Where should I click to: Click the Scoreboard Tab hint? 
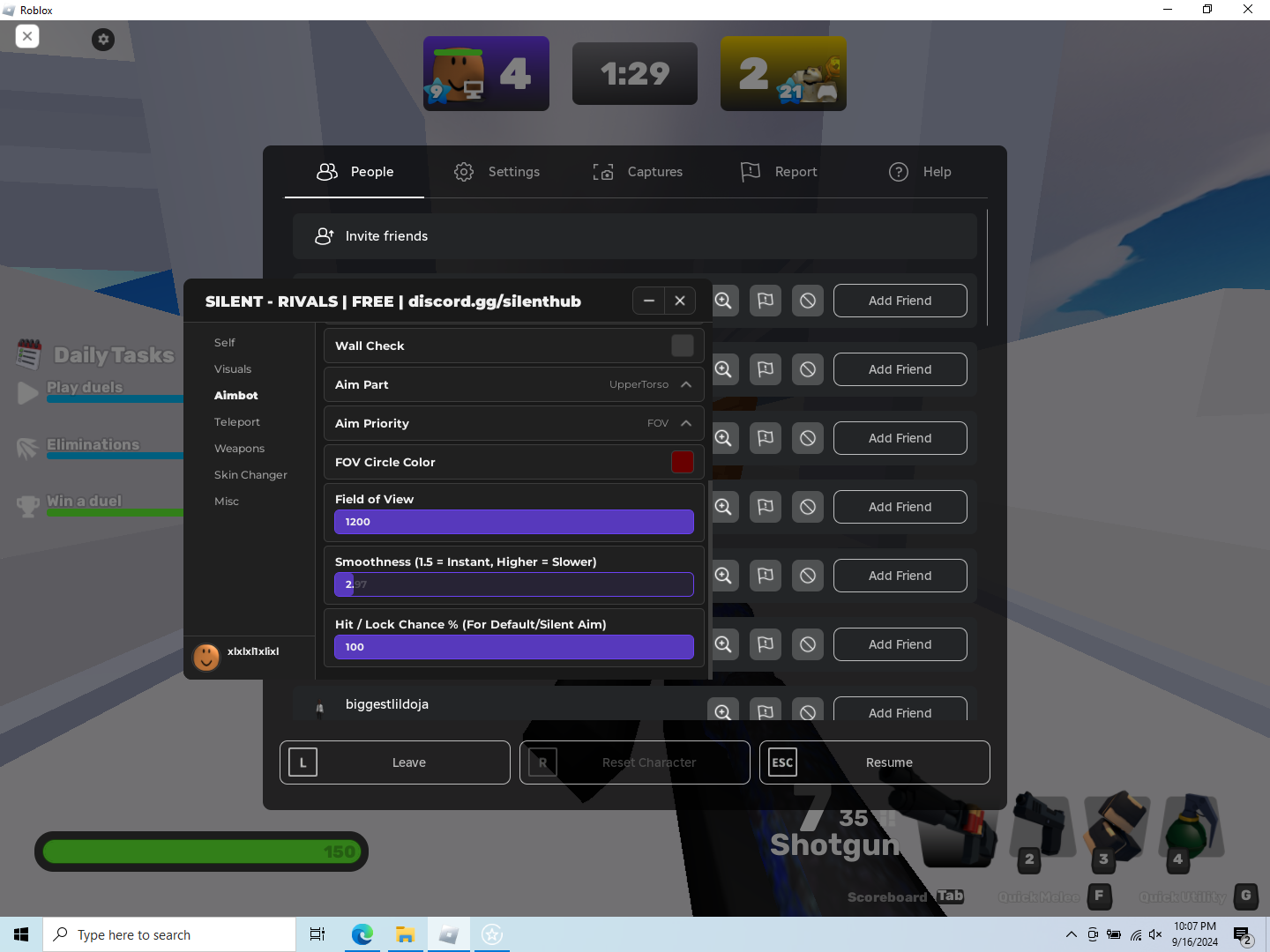pyautogui.click(x=906, y=896)
